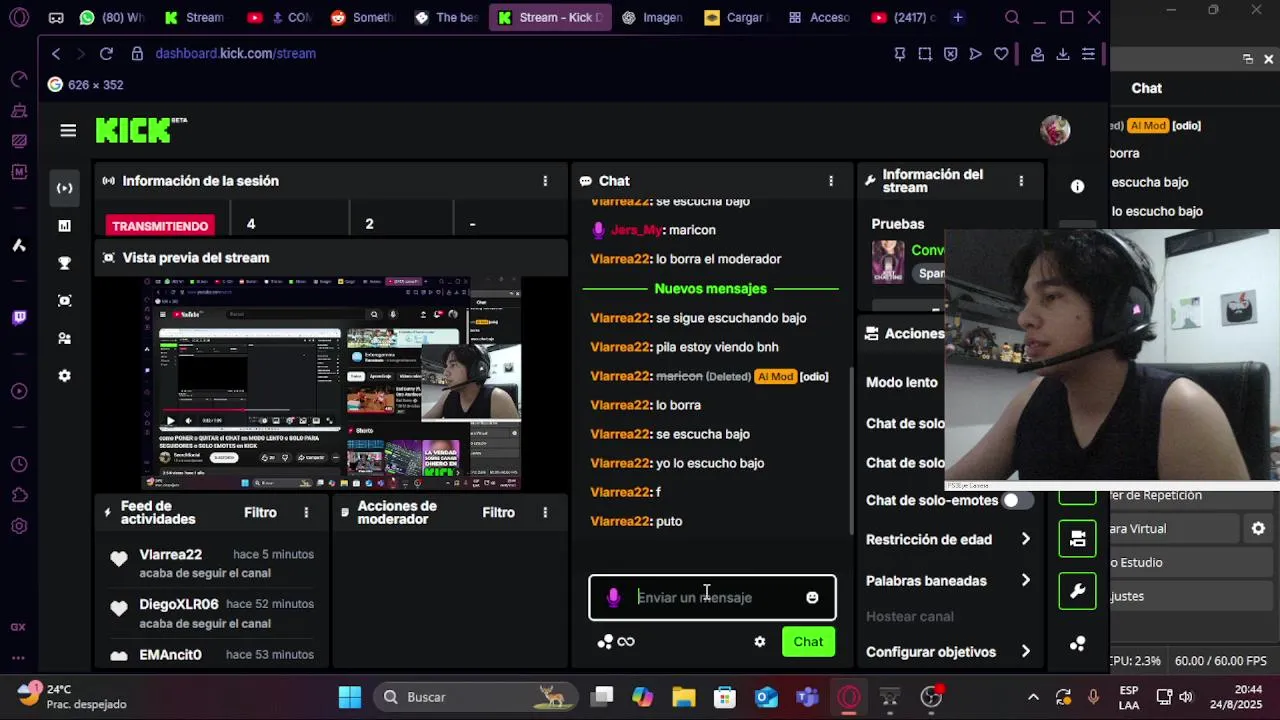Click the Enviar un mensaje field
This screenshot has width=1280, height=720.
pyautogui.click(x=712, y=598)
